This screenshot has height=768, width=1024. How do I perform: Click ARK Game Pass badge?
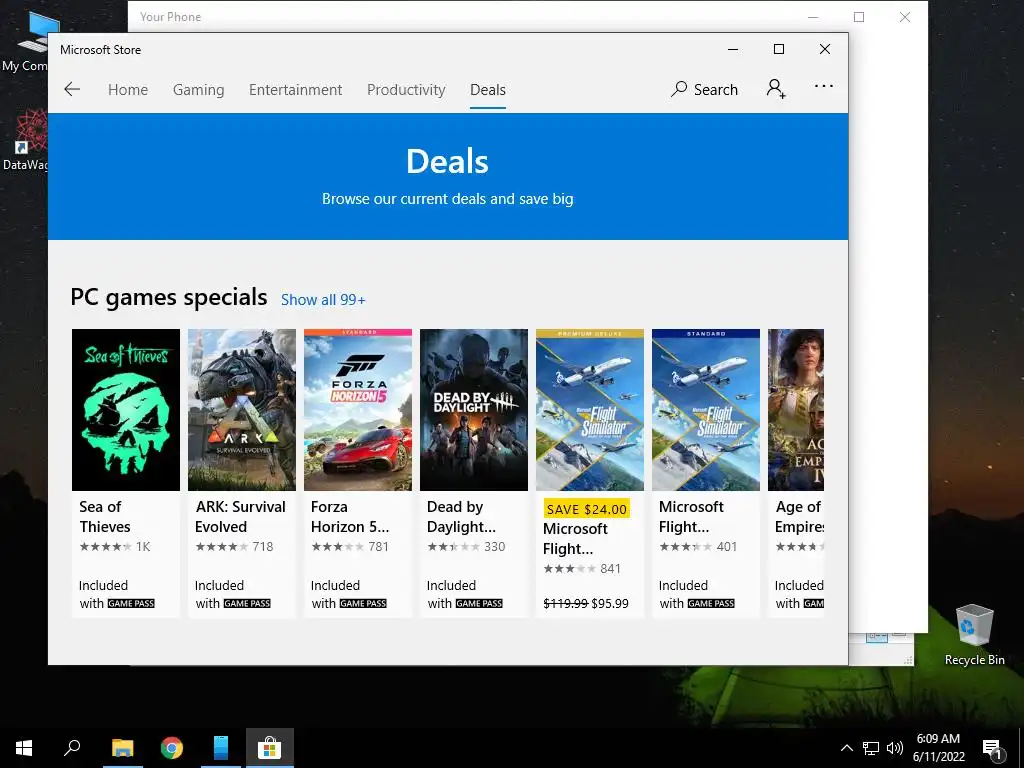[247, 603]
